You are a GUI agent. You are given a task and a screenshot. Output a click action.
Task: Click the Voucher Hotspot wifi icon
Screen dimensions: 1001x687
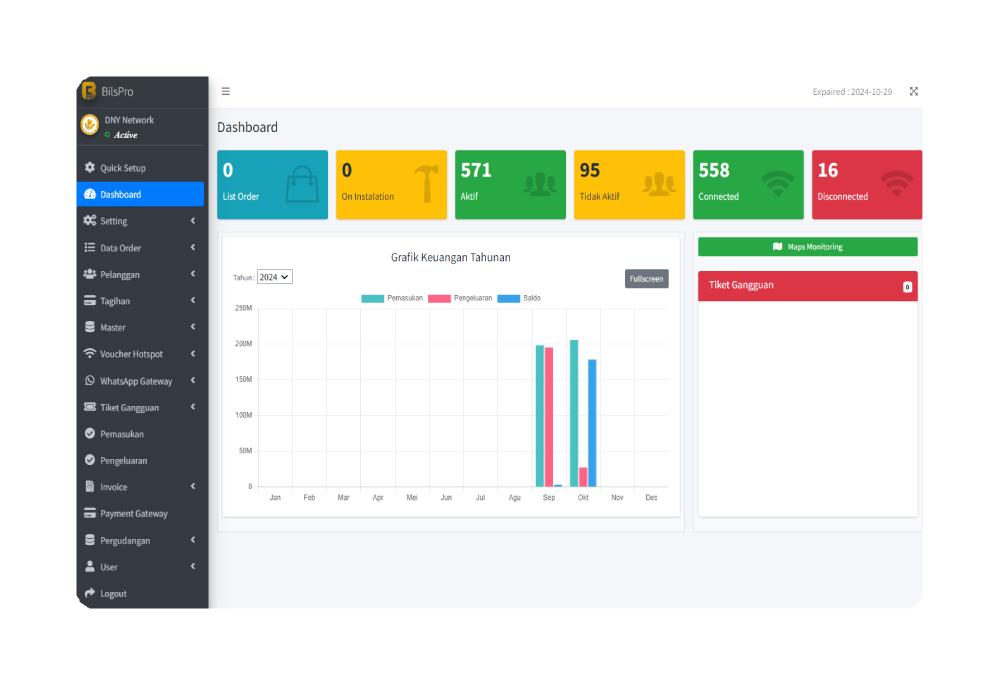[x=90, y=353]
